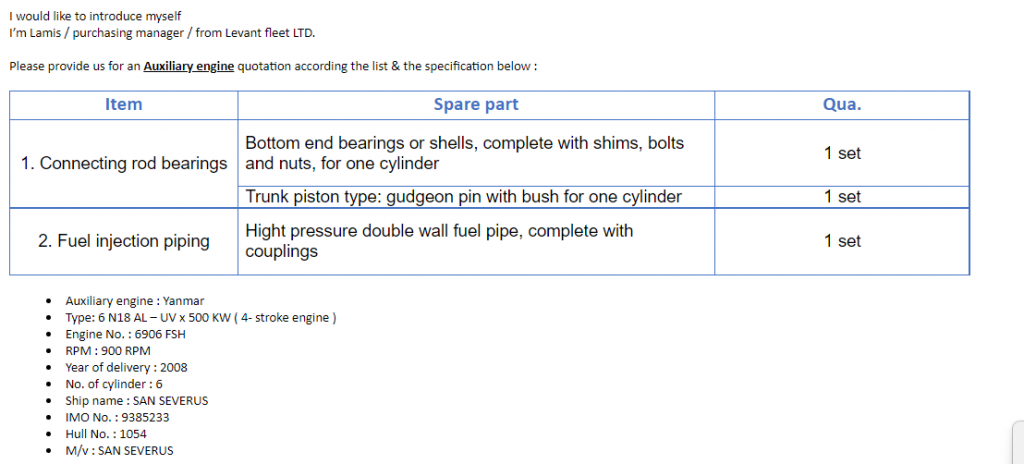1024x464 pixels.
Task: Click the Hight pressure double wall fuel pipe cell
Action: point(476,241)
